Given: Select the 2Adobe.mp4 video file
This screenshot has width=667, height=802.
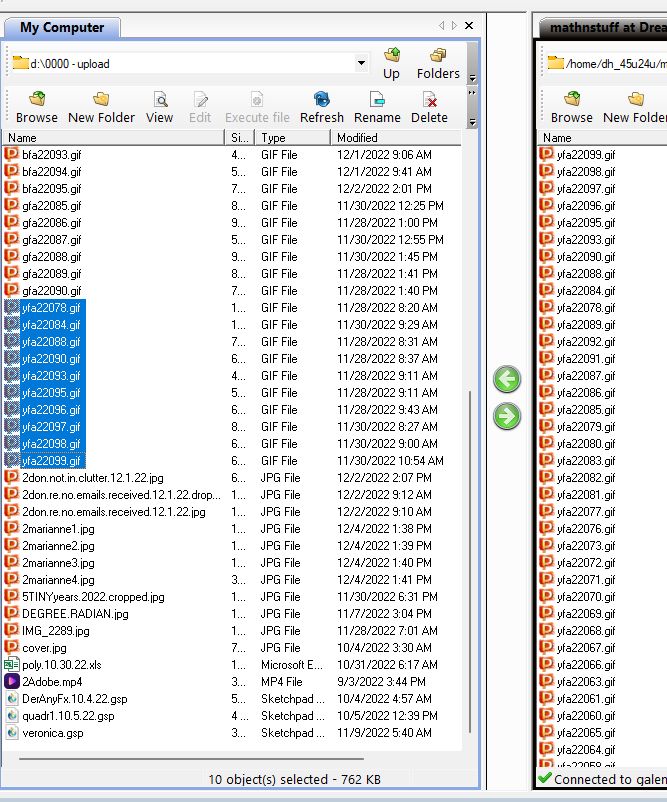Looking at the screenshot, I should [50, 682].
